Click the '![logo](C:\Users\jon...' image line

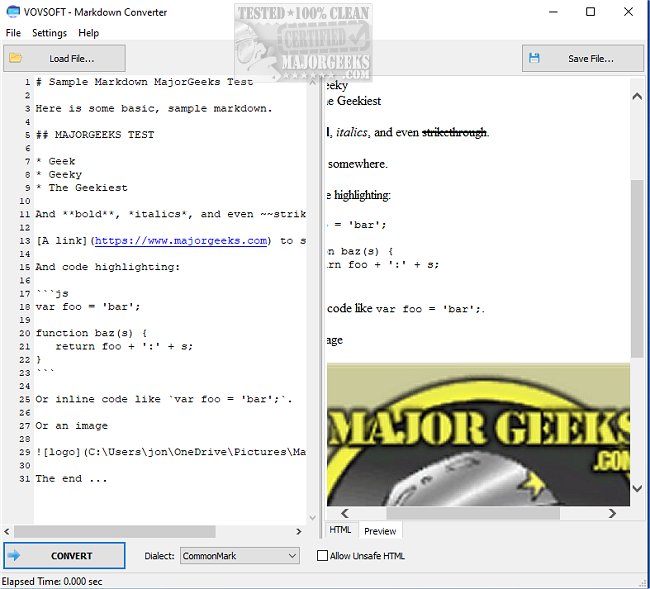171,452
